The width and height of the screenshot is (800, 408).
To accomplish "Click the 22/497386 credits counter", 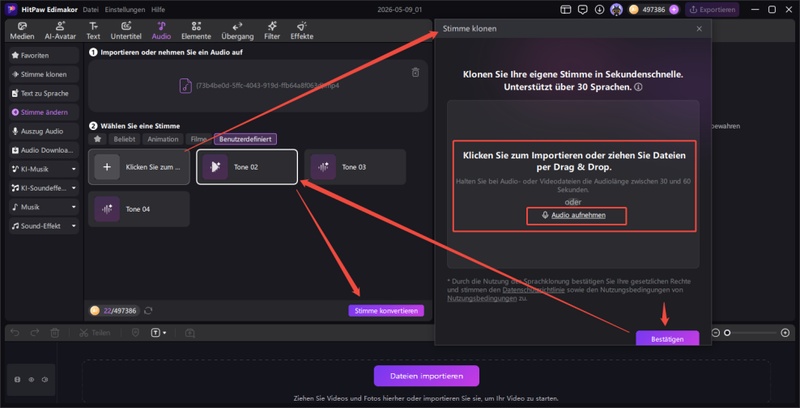I will coord(114,311).
